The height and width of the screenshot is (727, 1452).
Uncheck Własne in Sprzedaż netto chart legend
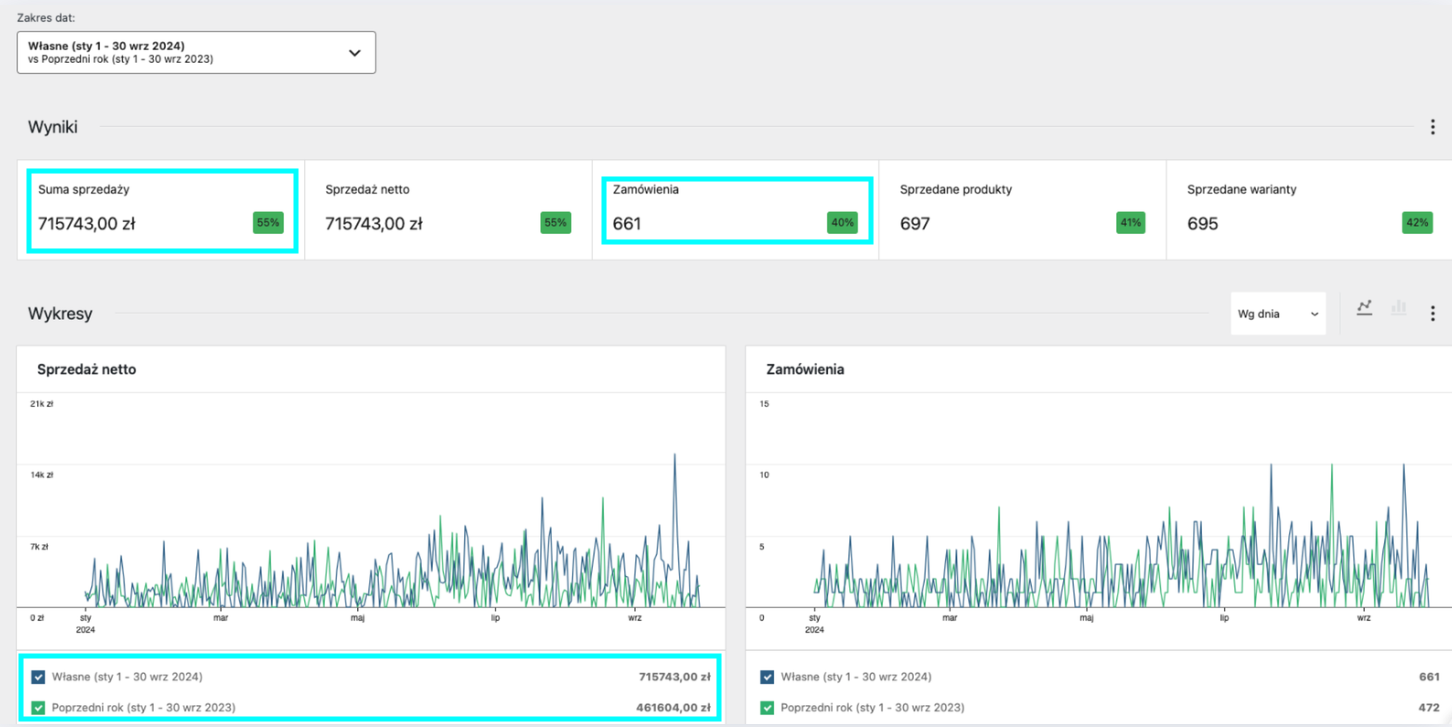38,677
